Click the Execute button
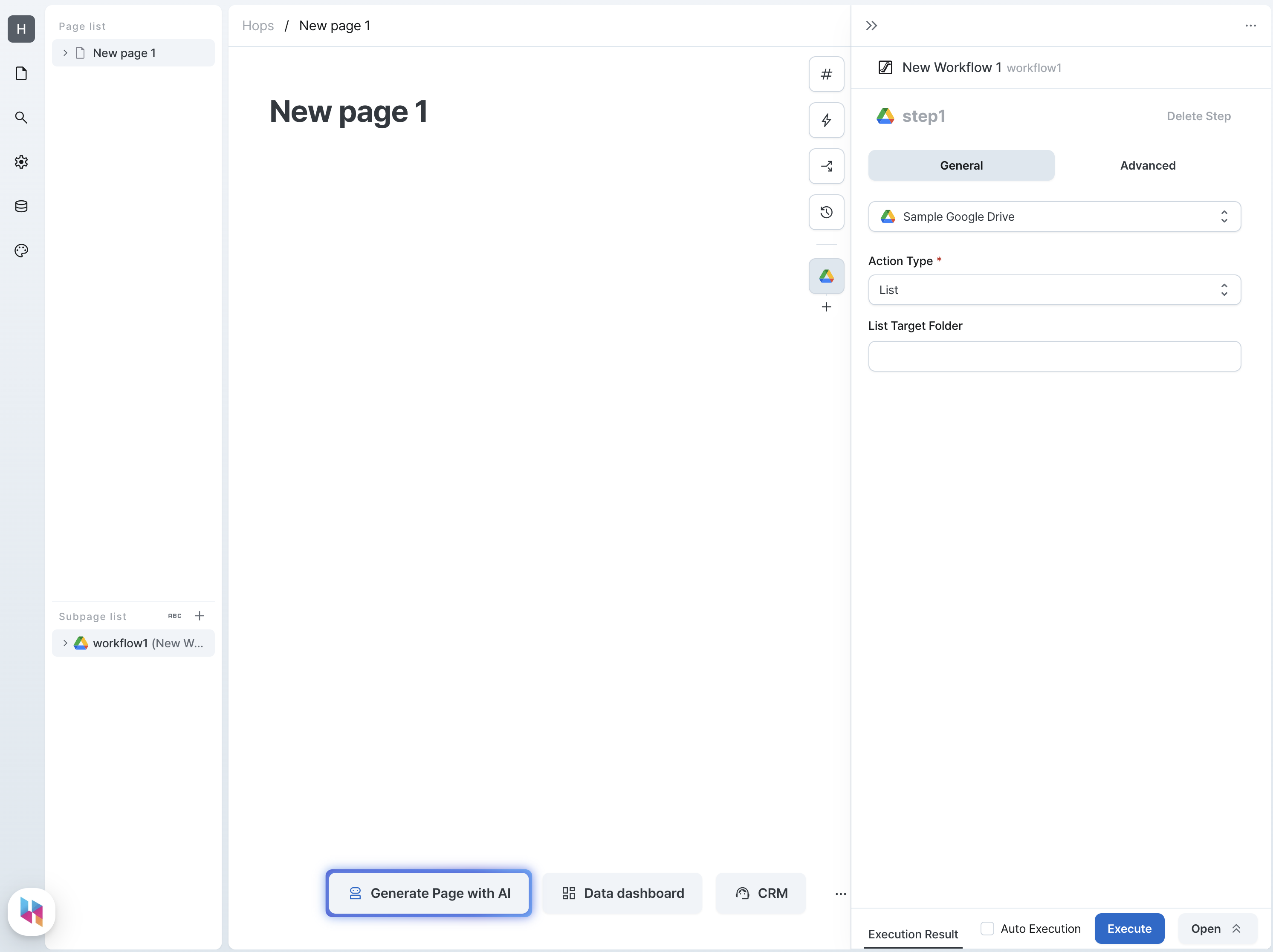Image resolution: width=1273 pixels, height=952 pixels. click(1129, 928)
